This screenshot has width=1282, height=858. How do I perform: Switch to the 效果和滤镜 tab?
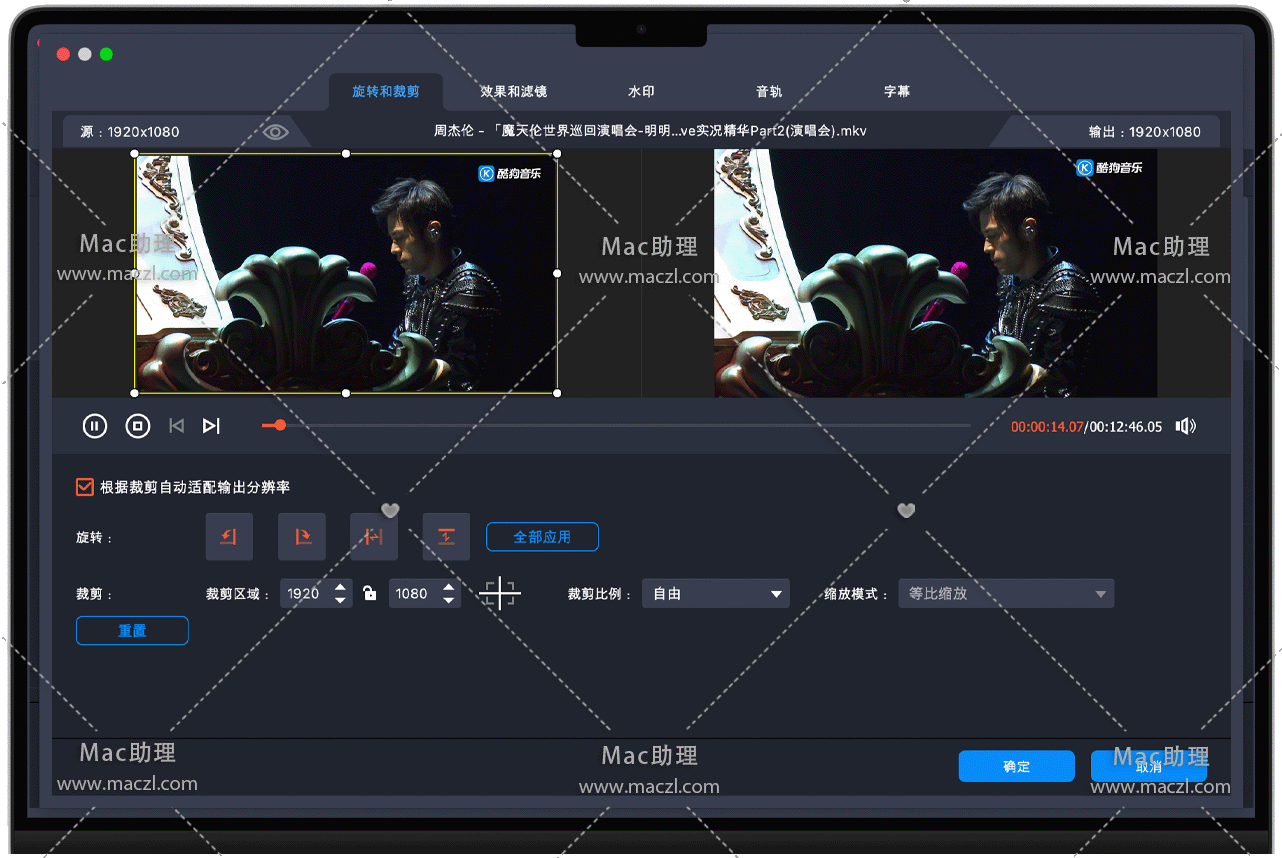click(513, 91)
